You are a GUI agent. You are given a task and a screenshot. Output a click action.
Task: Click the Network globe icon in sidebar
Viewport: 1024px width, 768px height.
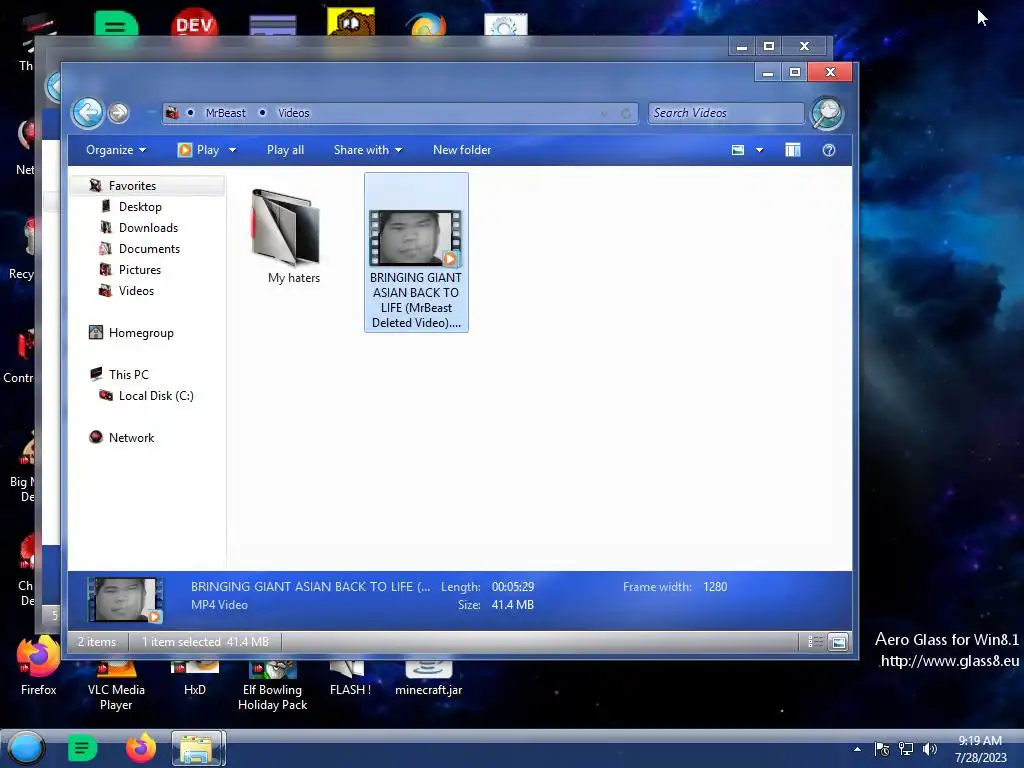[96, 437]
